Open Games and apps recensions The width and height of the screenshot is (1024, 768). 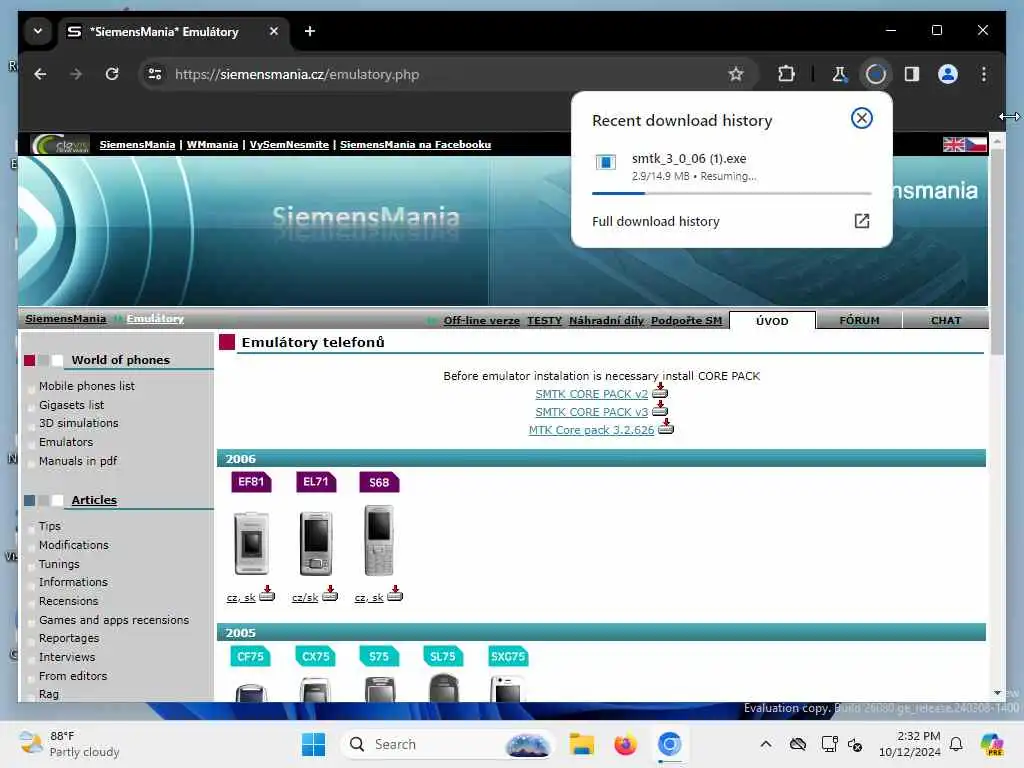[x=114, y=620]
